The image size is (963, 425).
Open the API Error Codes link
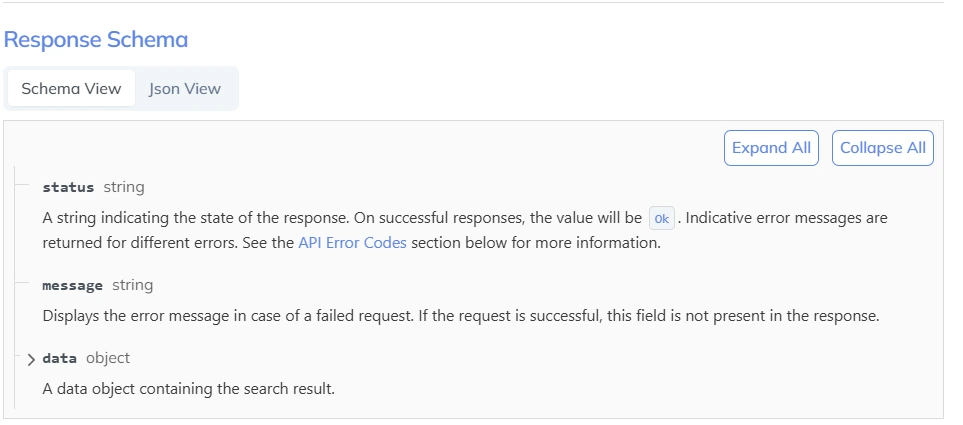(352, 243)
